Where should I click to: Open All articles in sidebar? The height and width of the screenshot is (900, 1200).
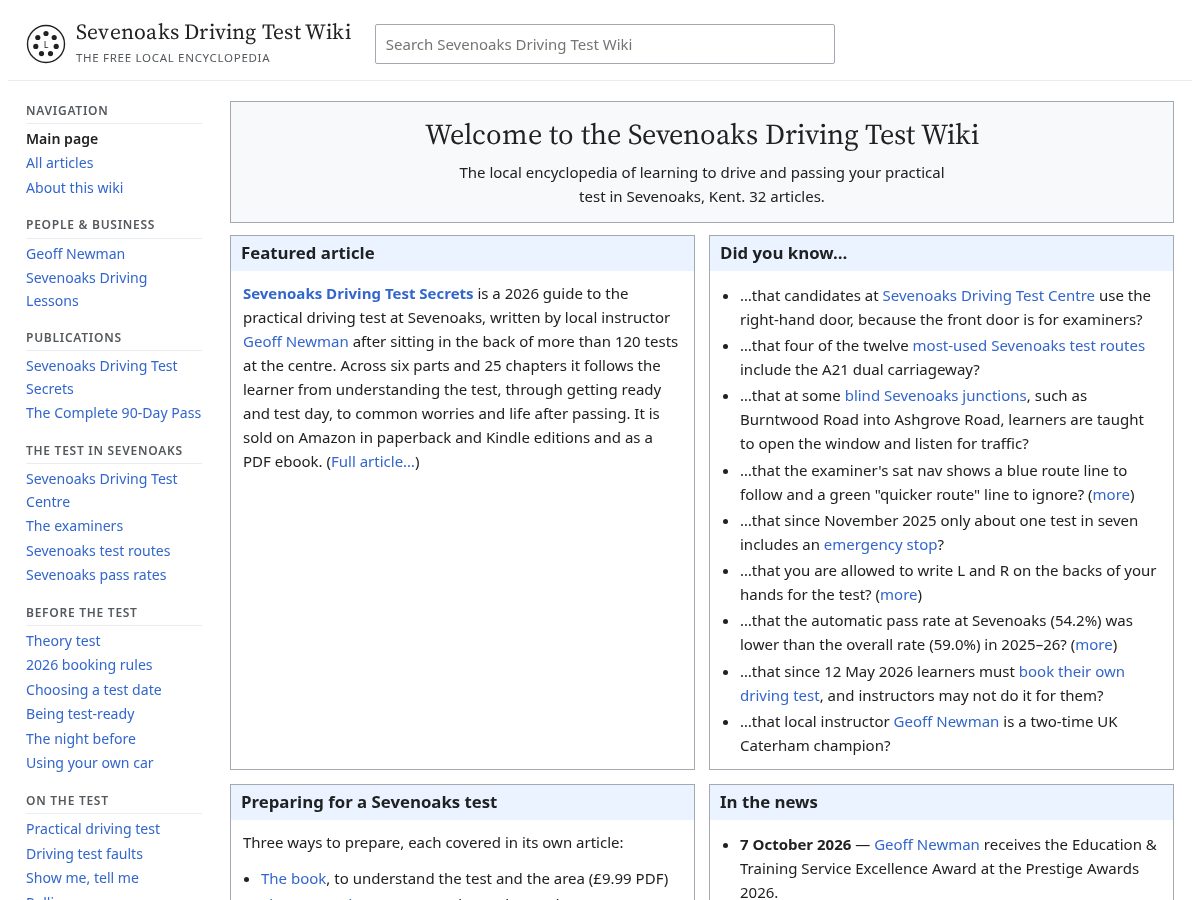[x=60, y=163]
